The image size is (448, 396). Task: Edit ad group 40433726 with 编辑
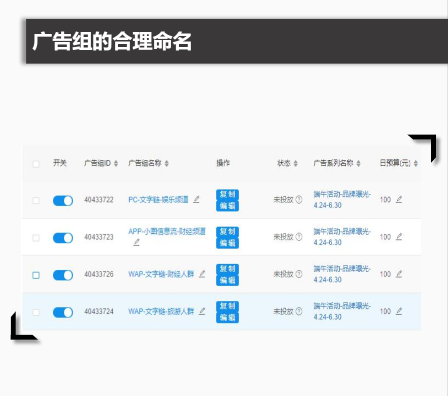227,280
